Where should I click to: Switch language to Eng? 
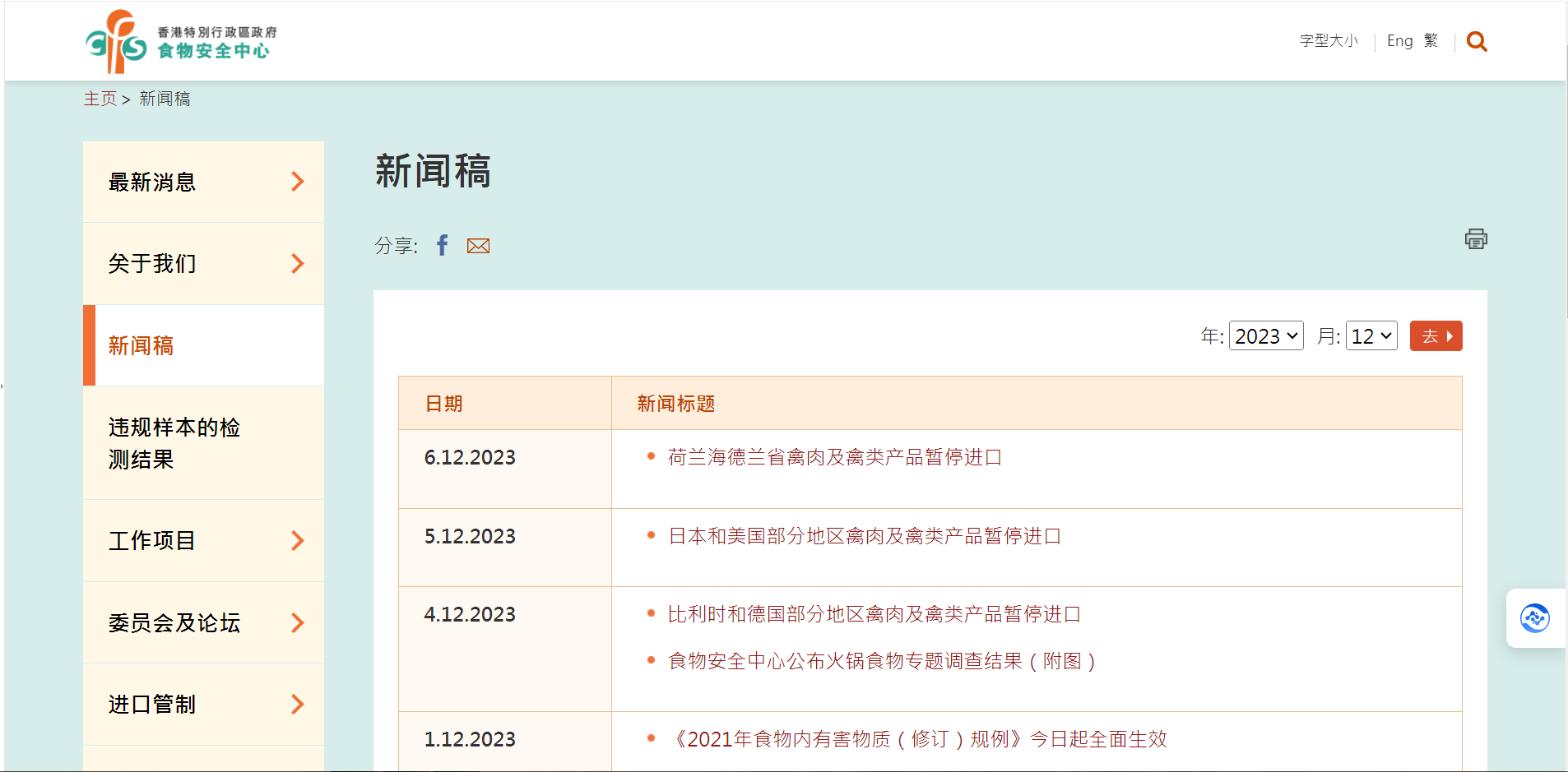[x=1399, y=40]
